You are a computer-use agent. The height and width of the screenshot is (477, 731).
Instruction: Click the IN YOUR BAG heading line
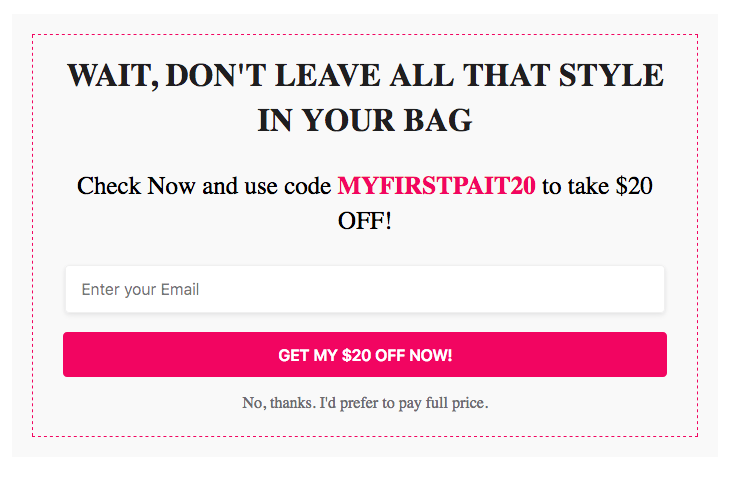[x=365, y=120]
